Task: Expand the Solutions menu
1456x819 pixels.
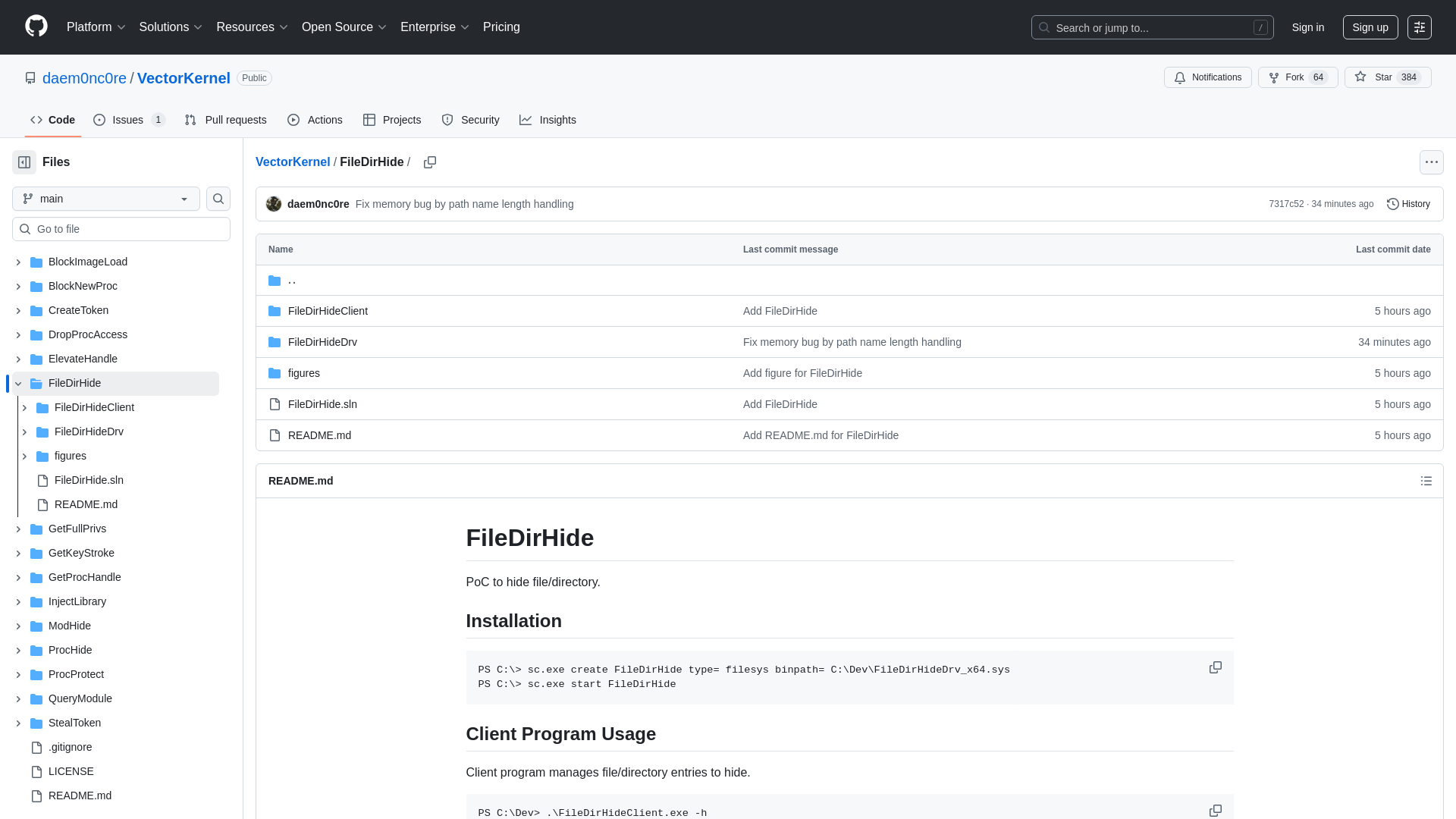Action: click(x=171, y=27)
